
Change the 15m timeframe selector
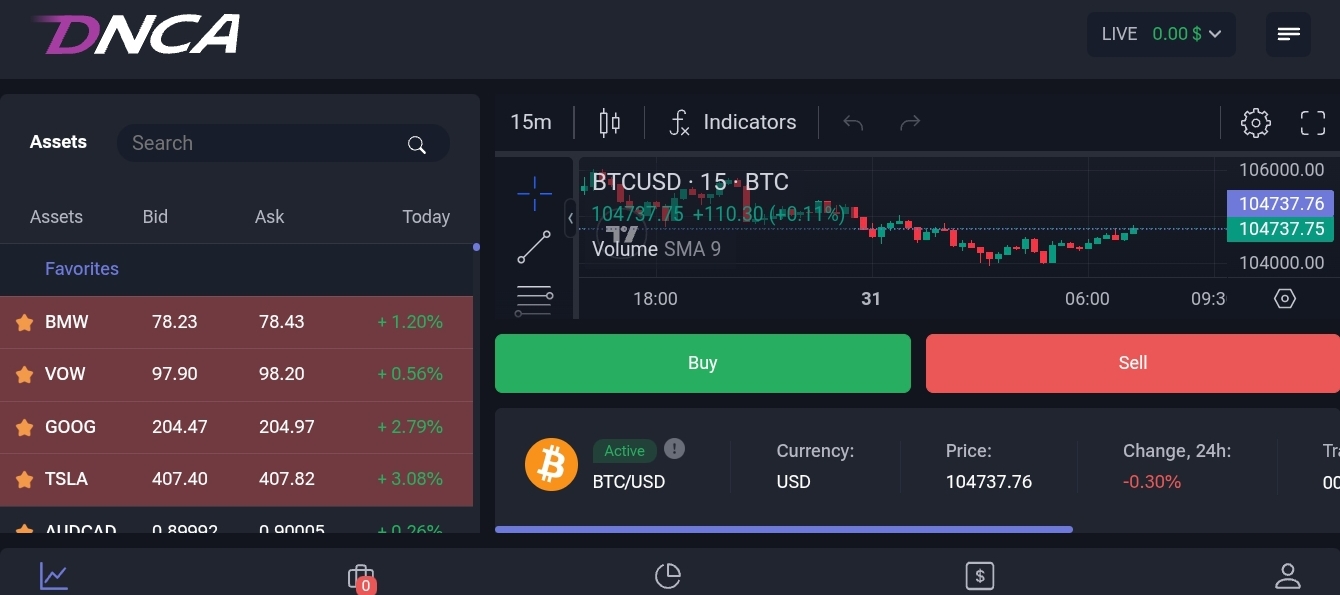[531, 123]
